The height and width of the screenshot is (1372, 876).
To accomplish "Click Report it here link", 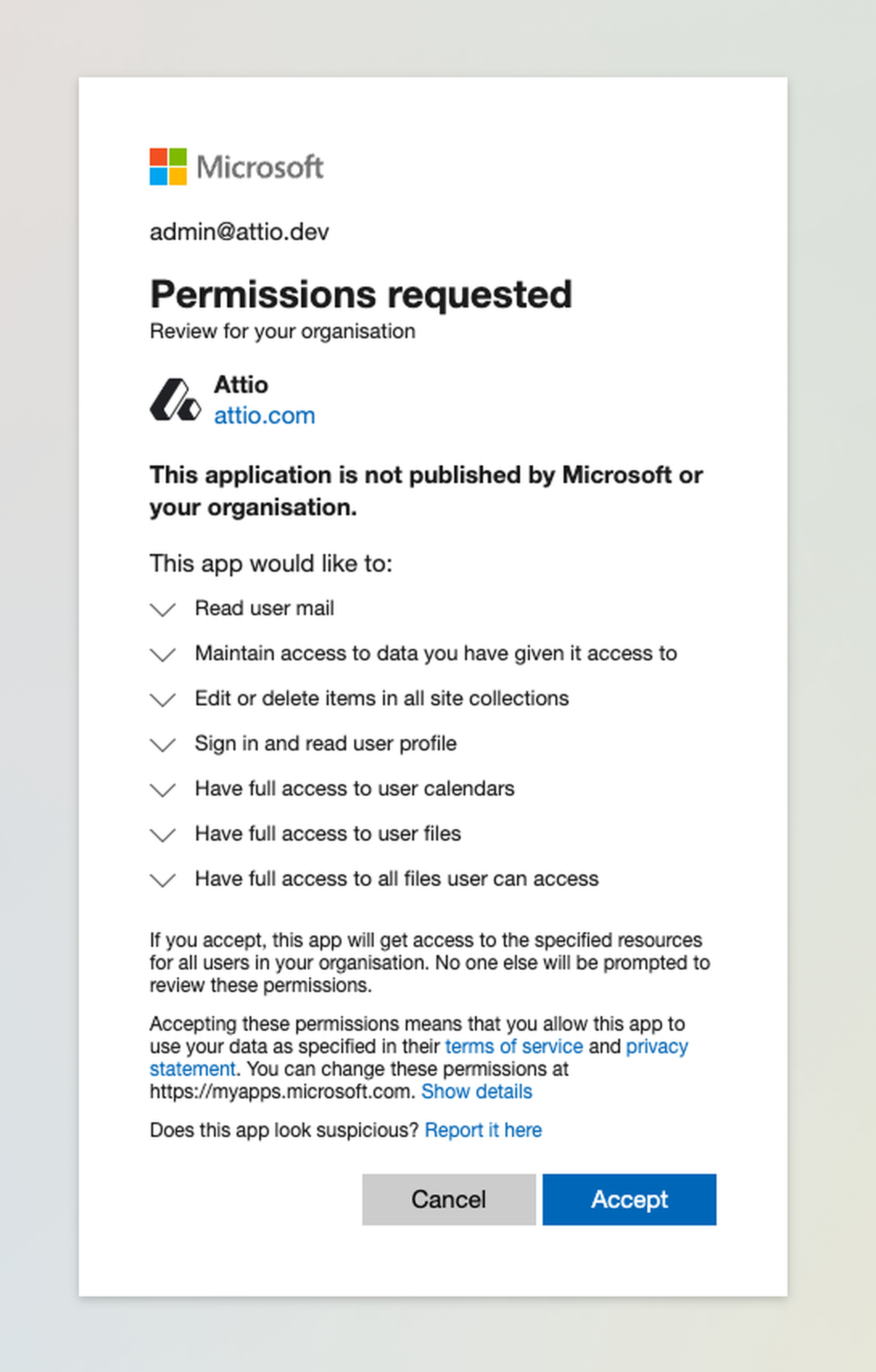I will (x=483, y=1130).
